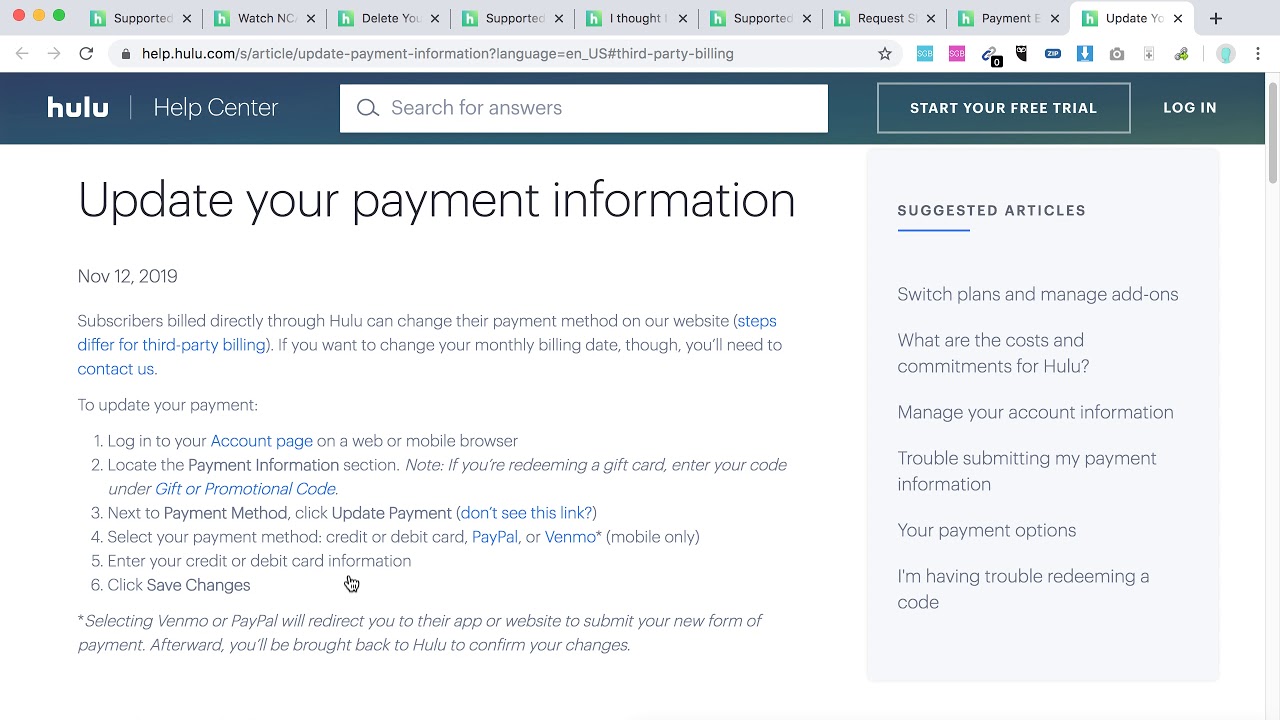
Task: Switch to the 'Delete You' tab
Action: click(386, 18)
